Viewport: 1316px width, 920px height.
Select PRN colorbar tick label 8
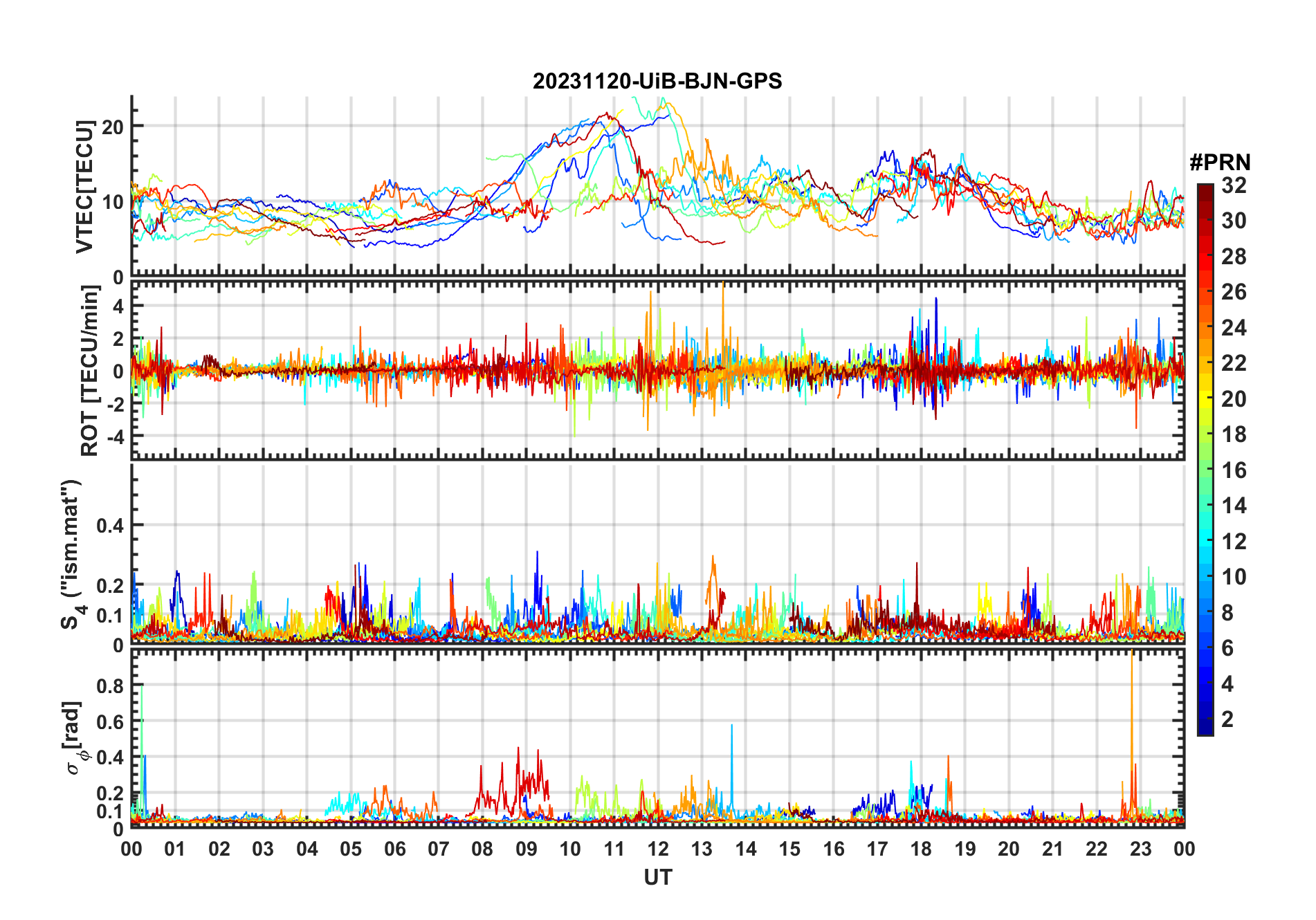coord(1228,613)
